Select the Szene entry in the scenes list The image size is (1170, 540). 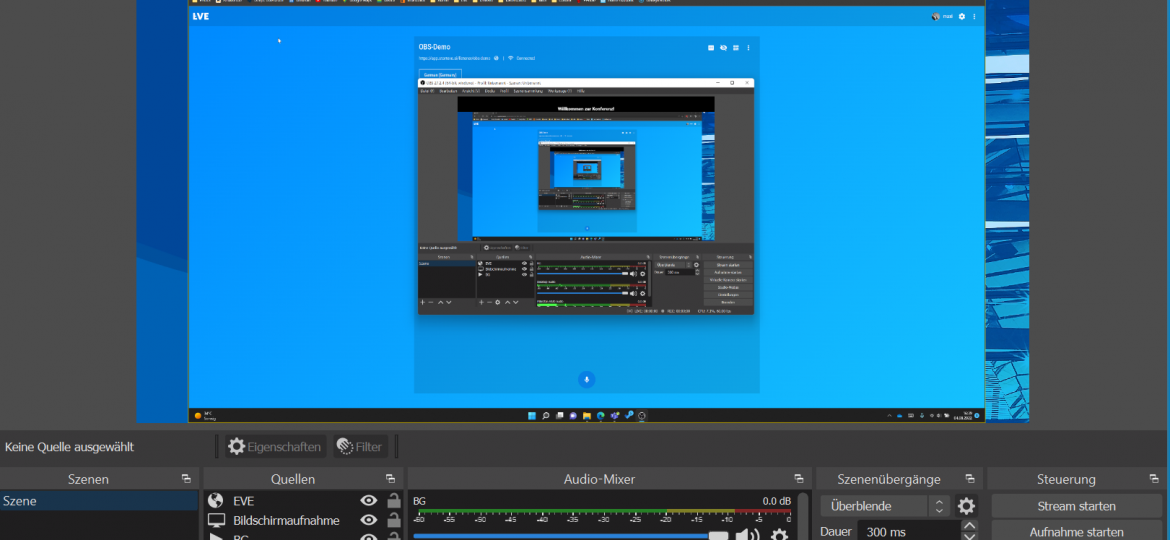[99, 501]
